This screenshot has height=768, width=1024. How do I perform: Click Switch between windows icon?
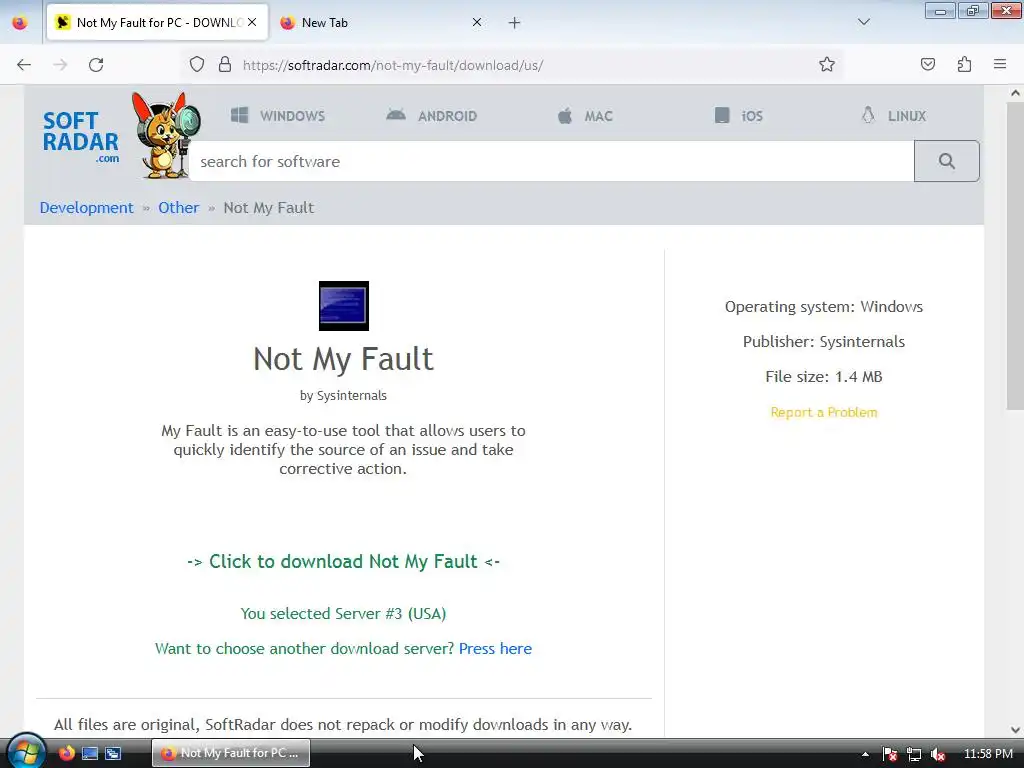pos(113,753)
